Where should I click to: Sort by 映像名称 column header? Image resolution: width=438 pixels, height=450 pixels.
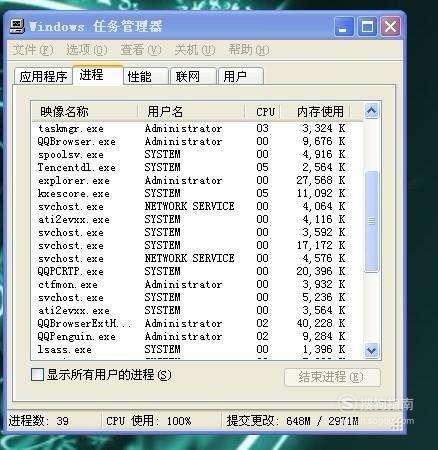[x=85, y=111]
